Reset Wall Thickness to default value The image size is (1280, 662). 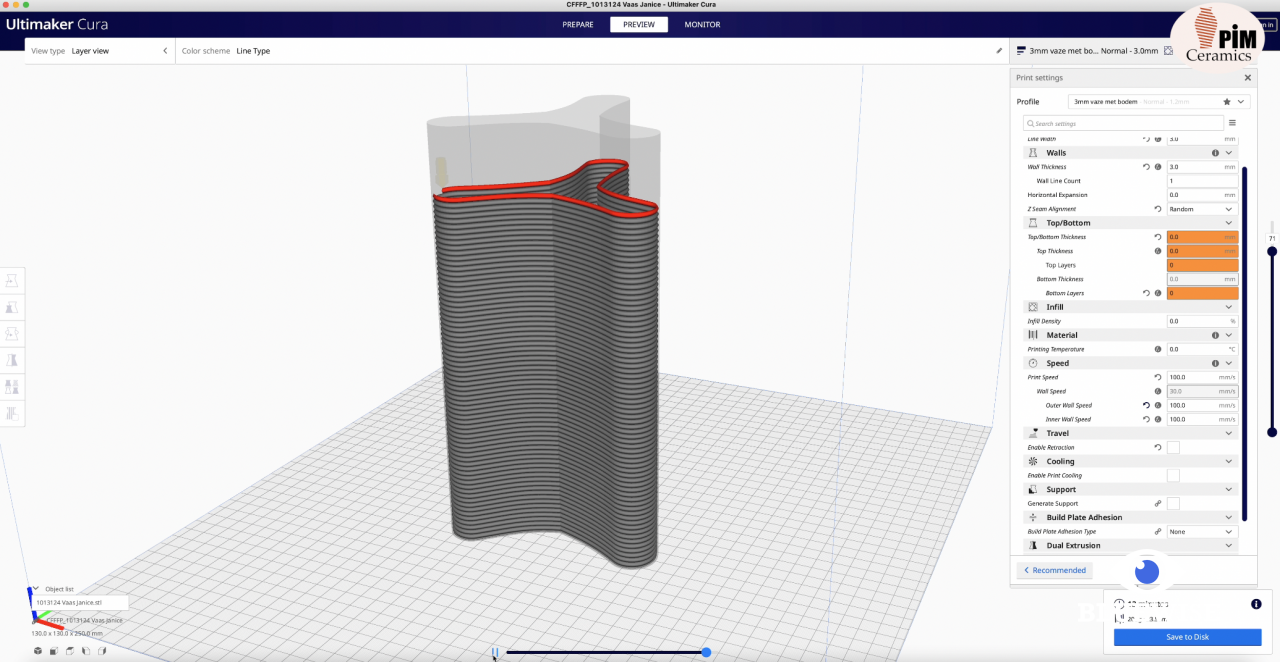(x=1146, y=167)
